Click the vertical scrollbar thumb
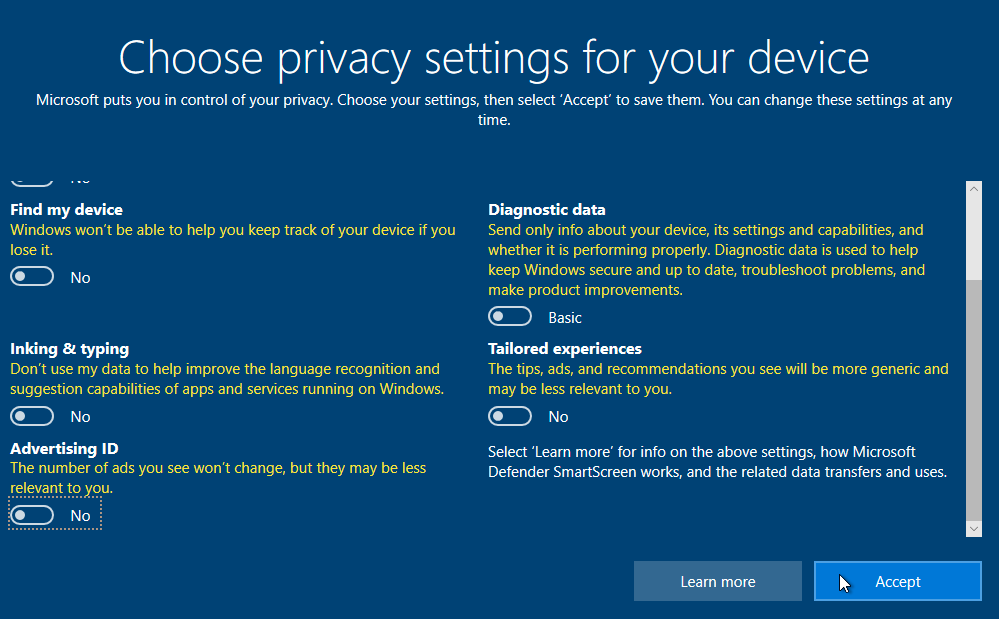The width and height of the screenshot is (999, 619). click(x=974, y=400)
